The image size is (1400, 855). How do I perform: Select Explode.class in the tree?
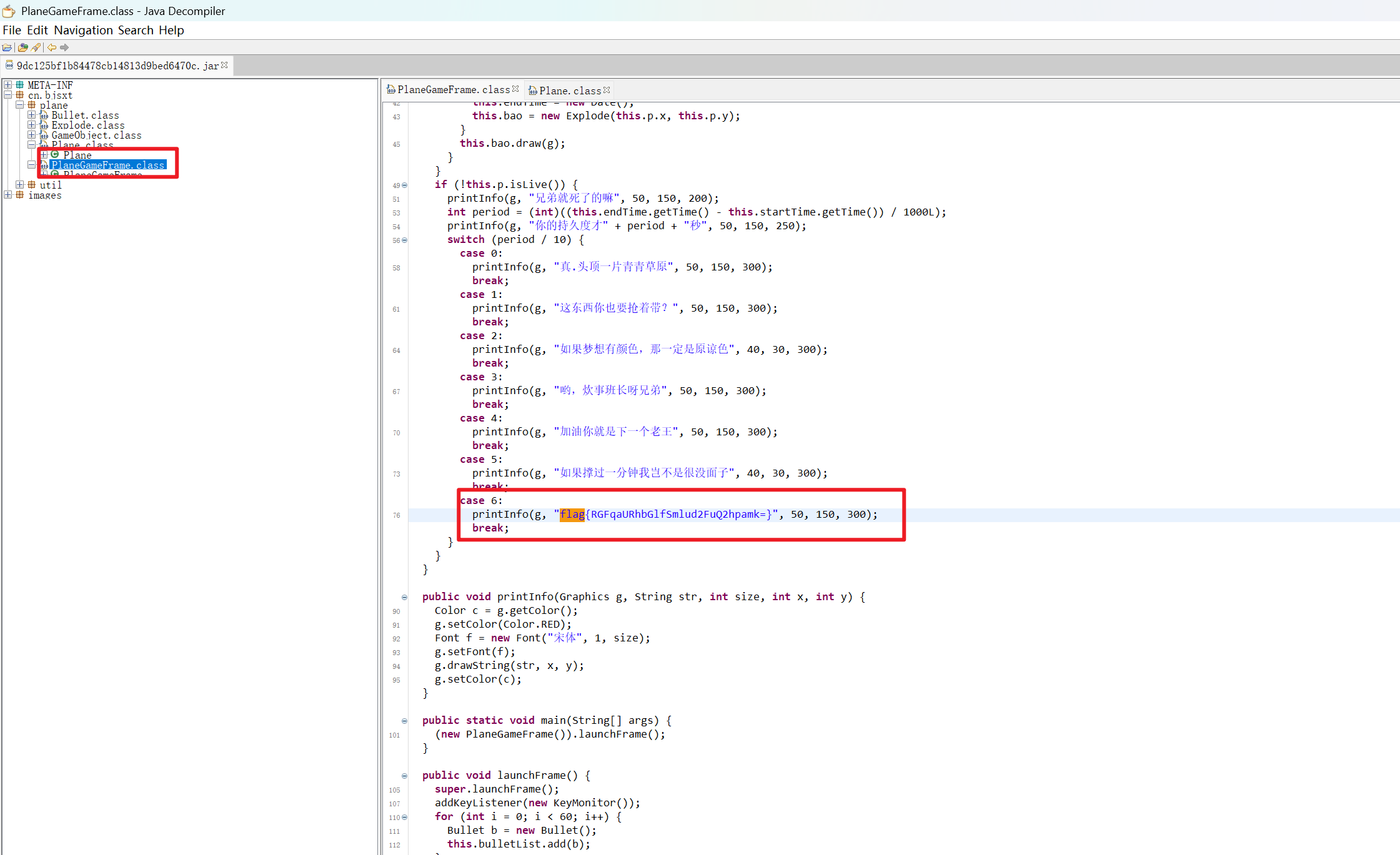coord(87,125)
